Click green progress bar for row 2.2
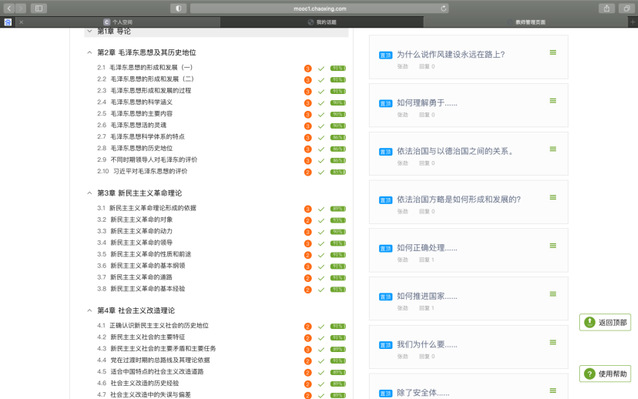638x399 pixels. (338, 80)
